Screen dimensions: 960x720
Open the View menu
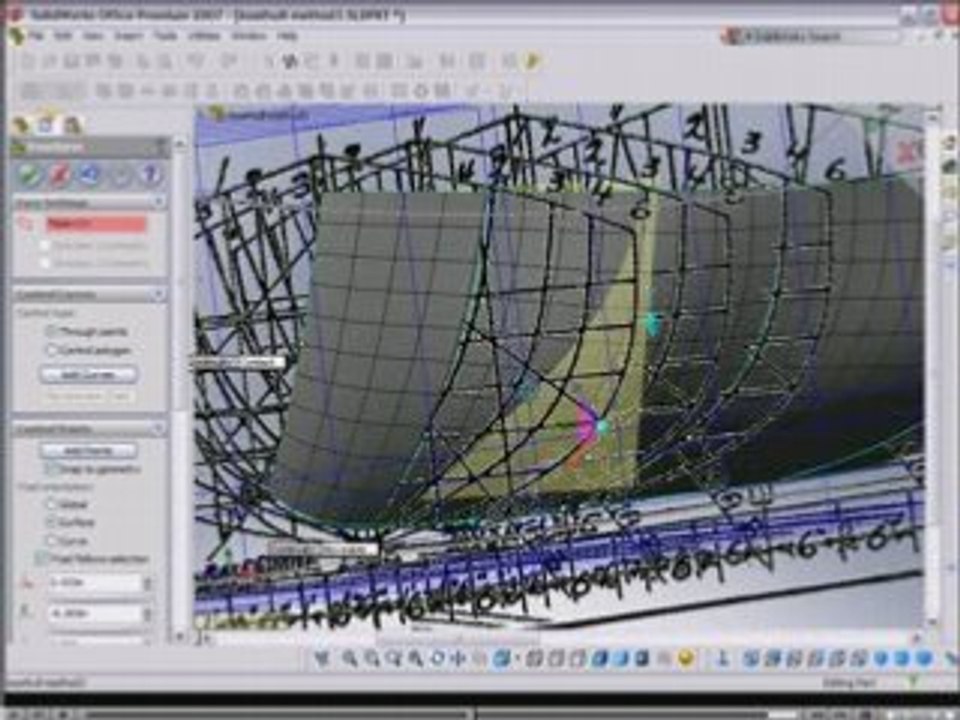click(93, 36)
